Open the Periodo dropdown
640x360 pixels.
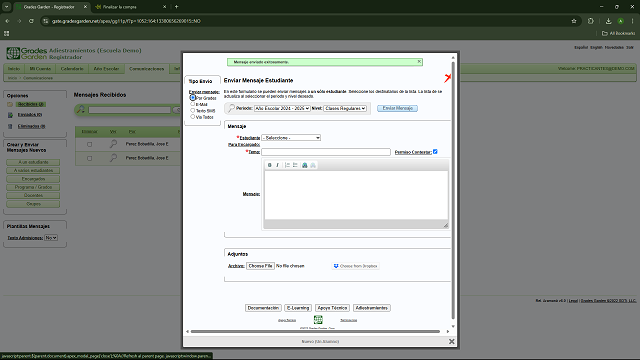click(x=282, y=108)
